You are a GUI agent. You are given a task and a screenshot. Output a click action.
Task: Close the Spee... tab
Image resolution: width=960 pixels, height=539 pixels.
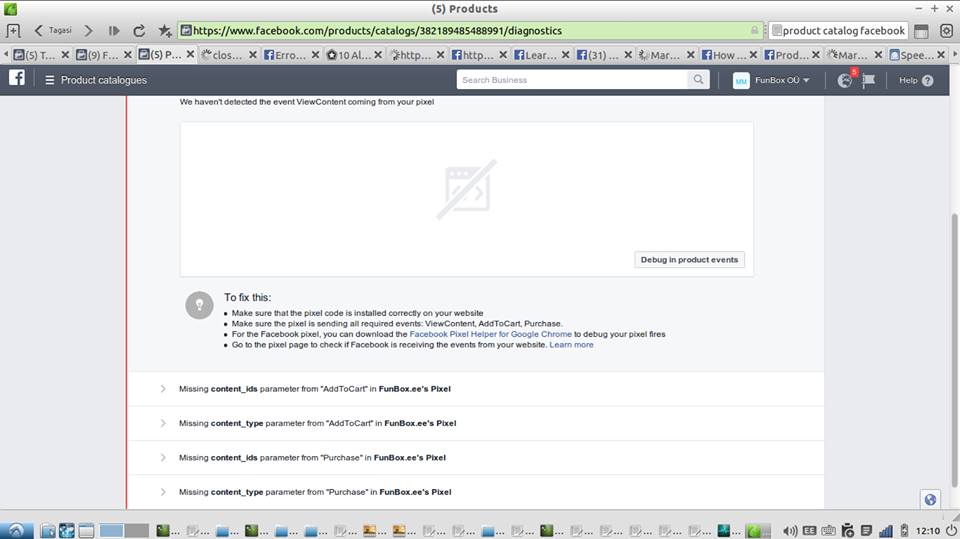(941, 55)
